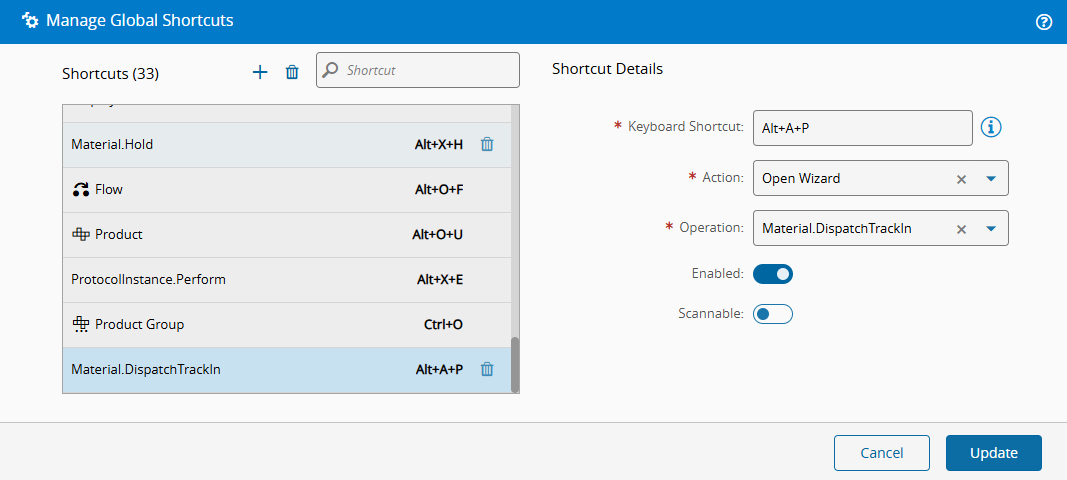
Task: Disable the Enabled toggle switch
Action: point(773,274)
